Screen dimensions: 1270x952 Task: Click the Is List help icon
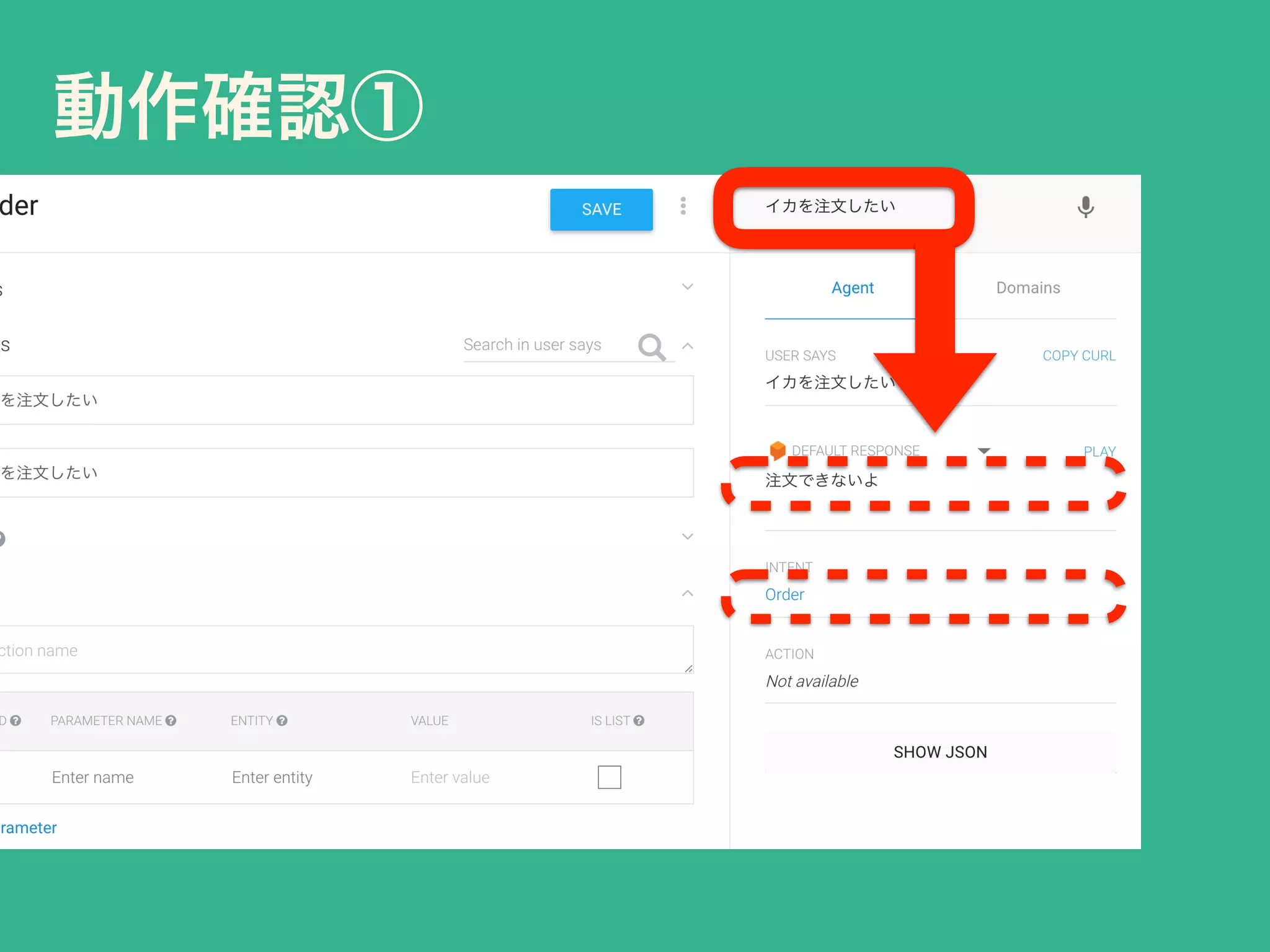[639, 720]
